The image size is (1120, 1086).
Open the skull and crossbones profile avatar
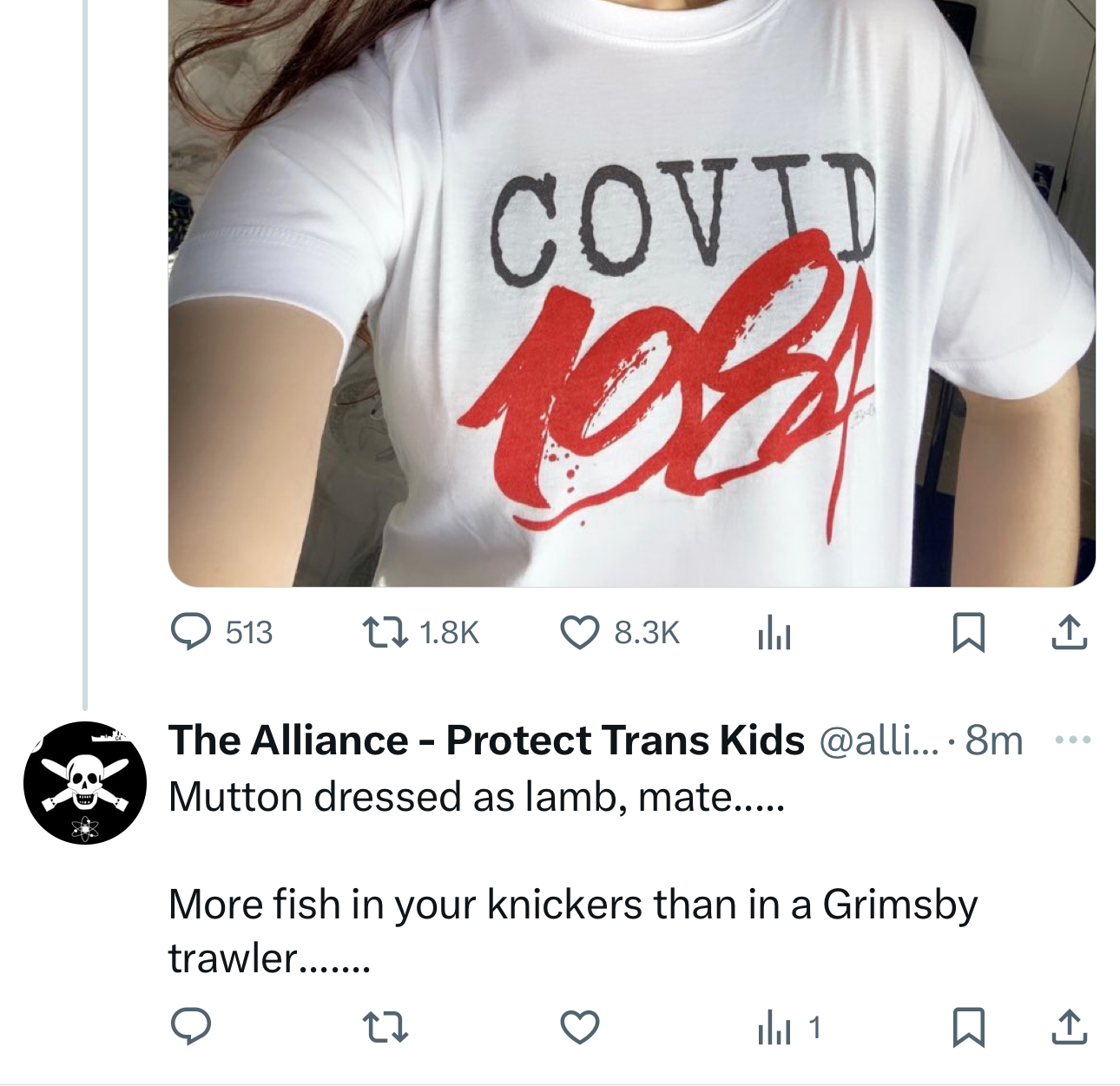[x=85, y=782]
